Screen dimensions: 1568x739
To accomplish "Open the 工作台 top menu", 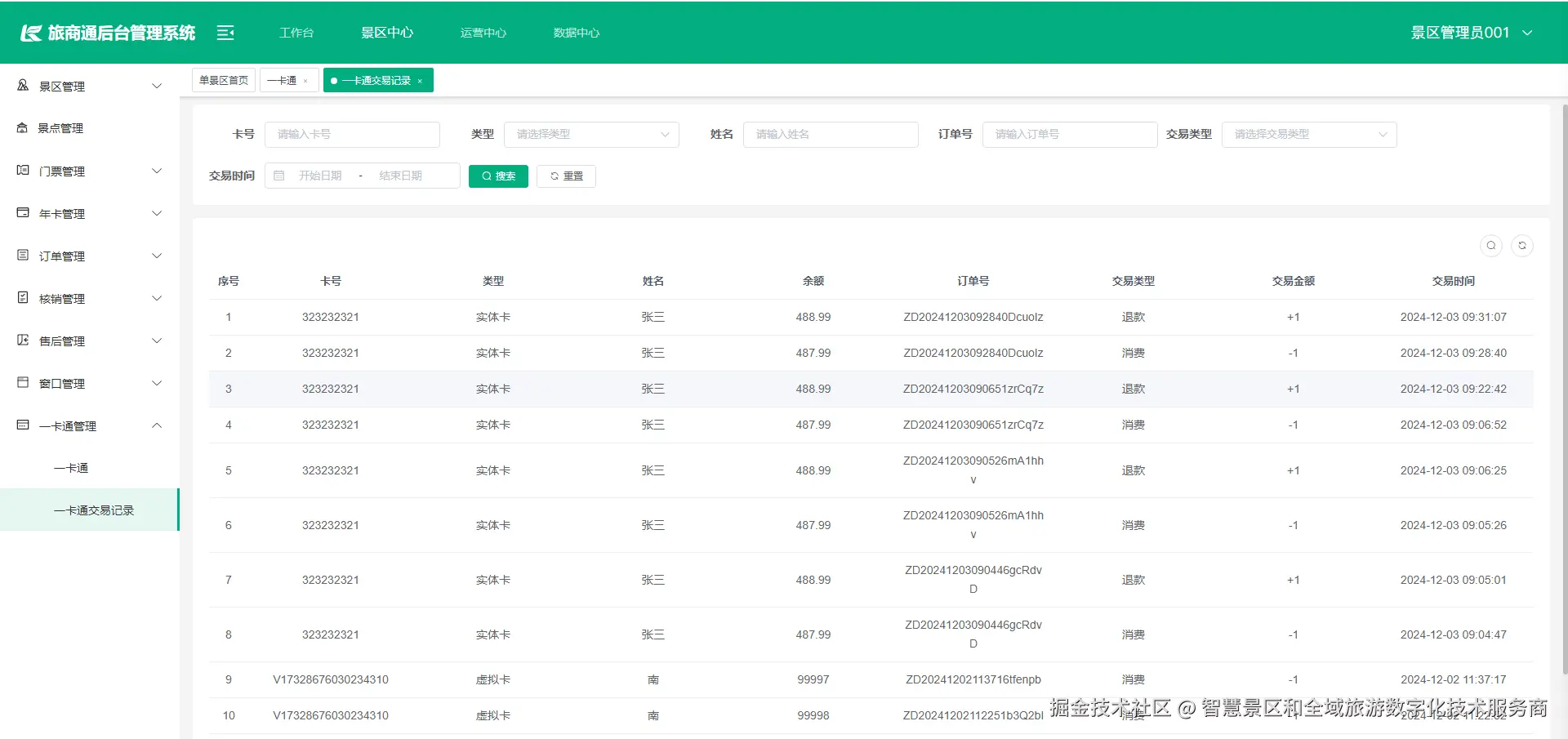I will 296,33.
